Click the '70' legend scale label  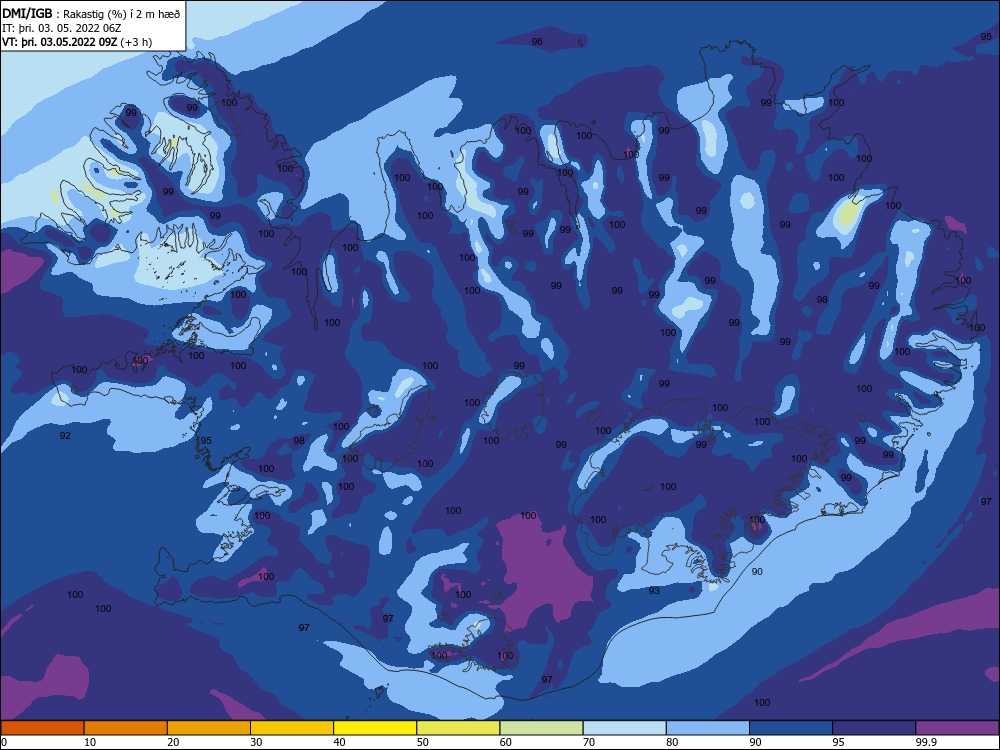(589, 742)
